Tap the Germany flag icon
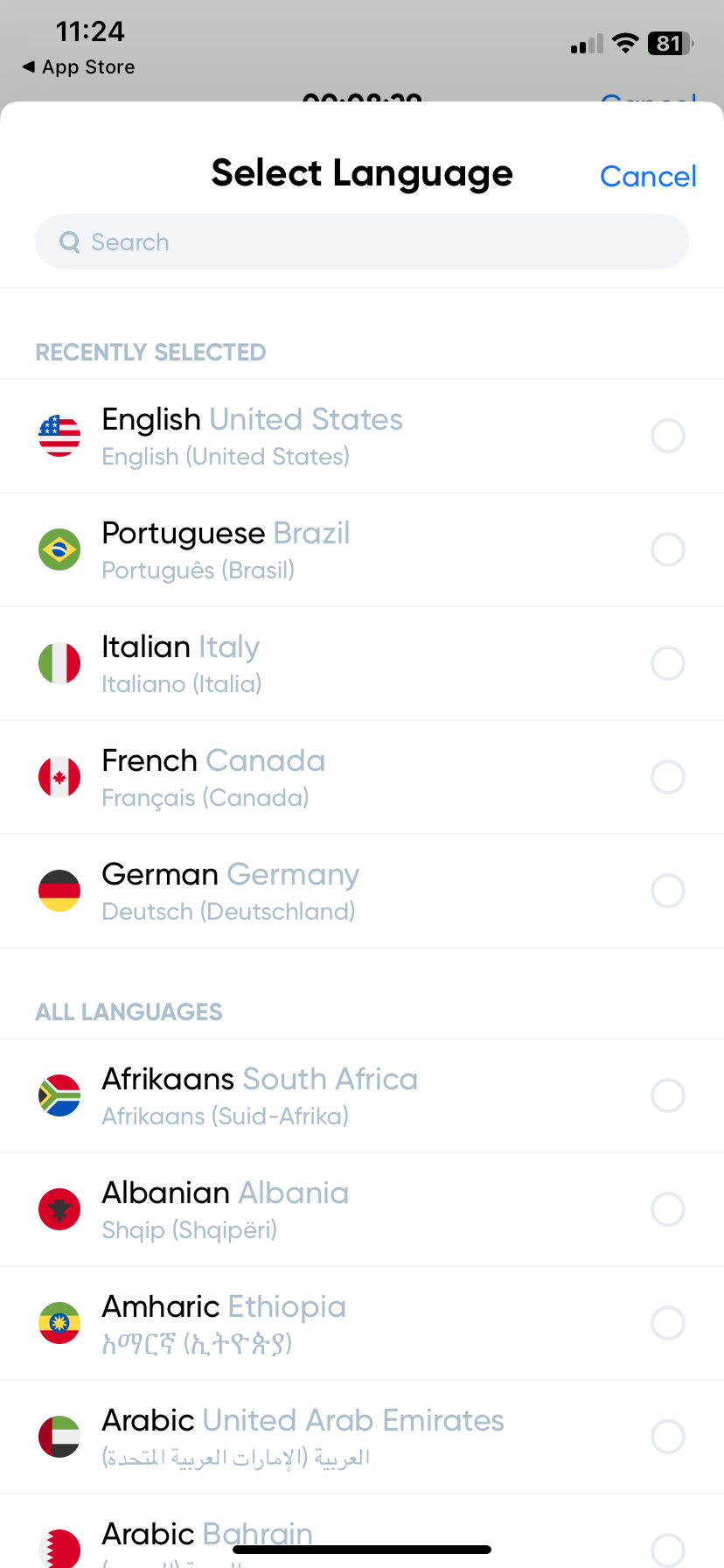Image resolution: width=724 pixels, height=1568 pixels. click(59, 891)
